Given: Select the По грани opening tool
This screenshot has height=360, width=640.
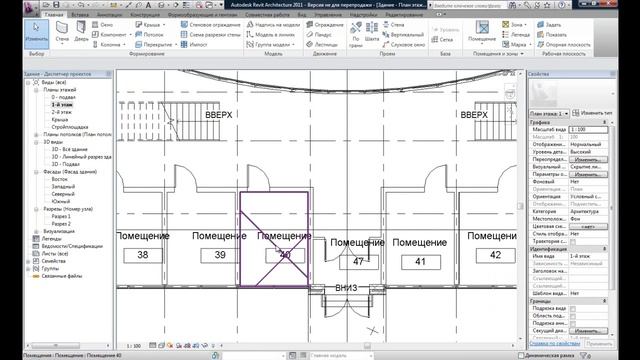Looking at the screenshot, I should click(356, 33).
